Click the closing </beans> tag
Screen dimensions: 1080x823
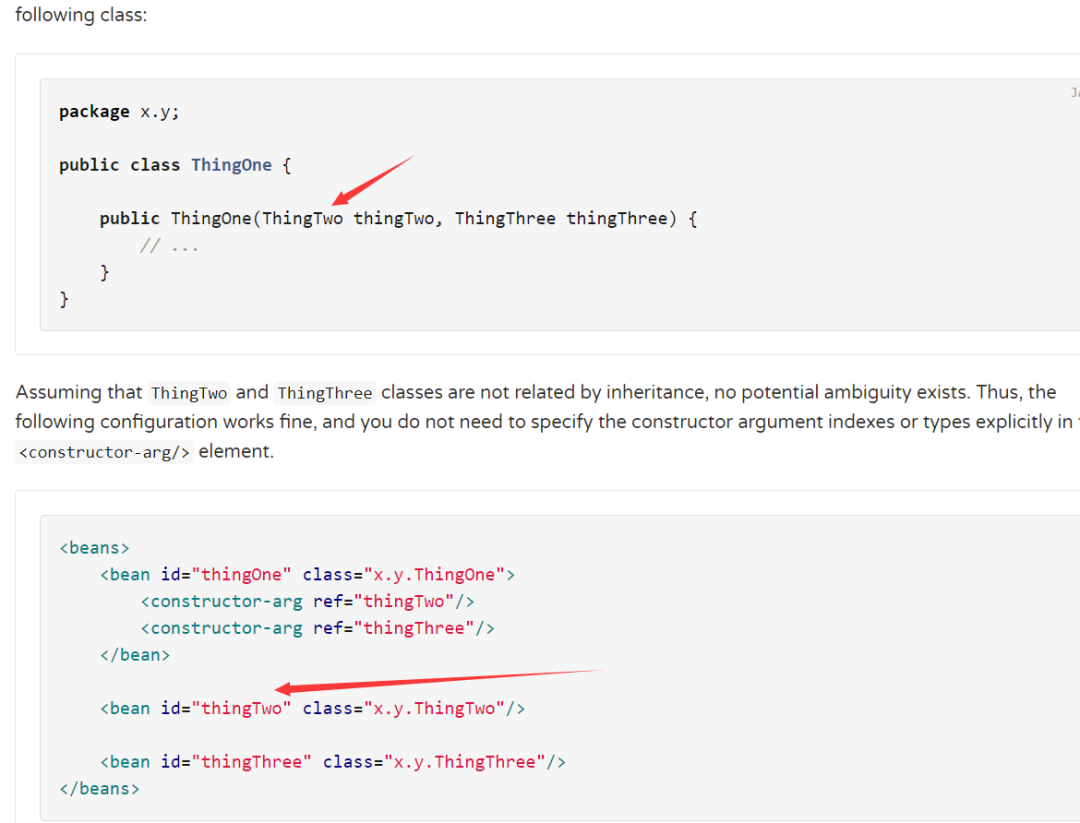[x=99, y=788]
